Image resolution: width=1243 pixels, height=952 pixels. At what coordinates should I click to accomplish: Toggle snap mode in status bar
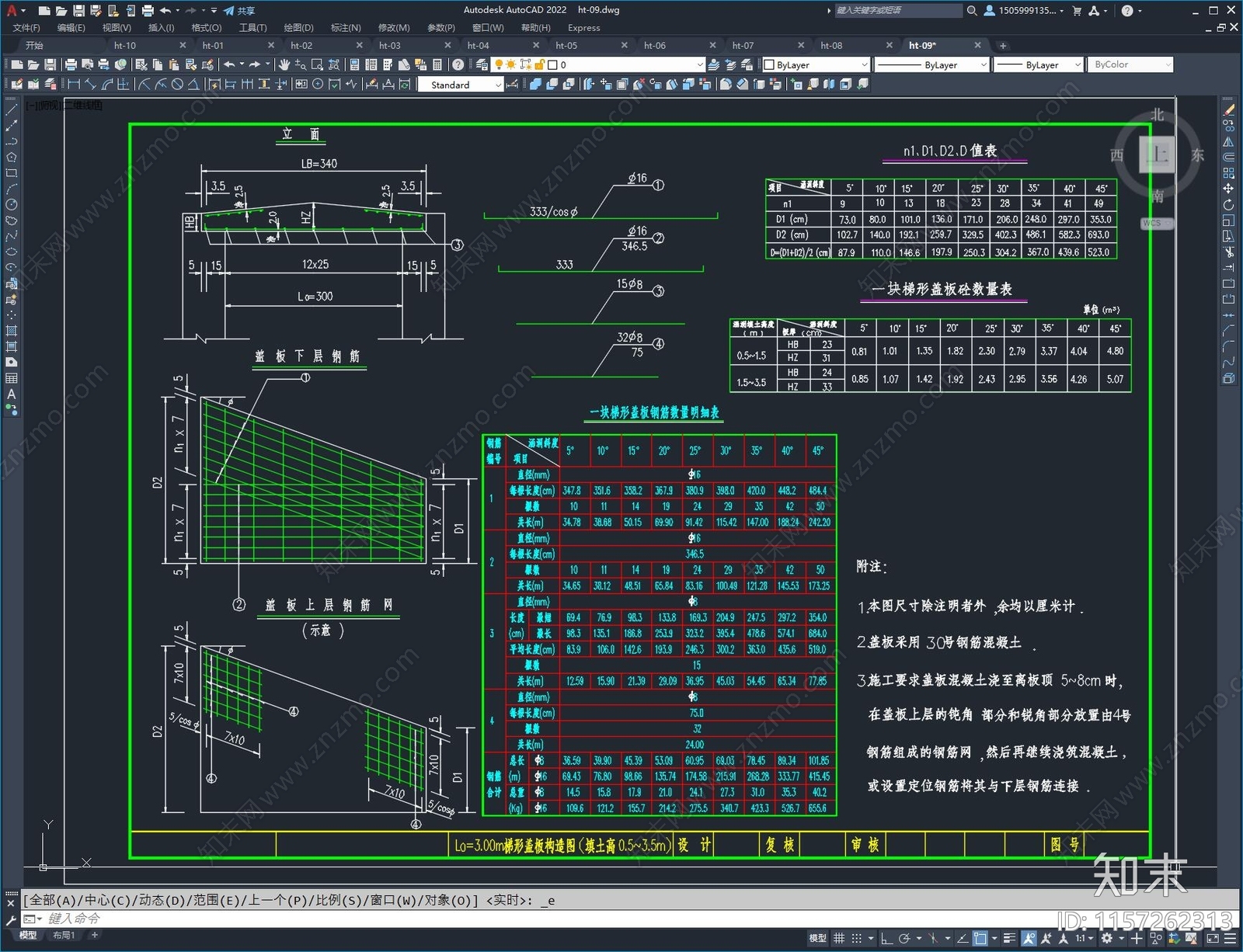pos(857,939)
